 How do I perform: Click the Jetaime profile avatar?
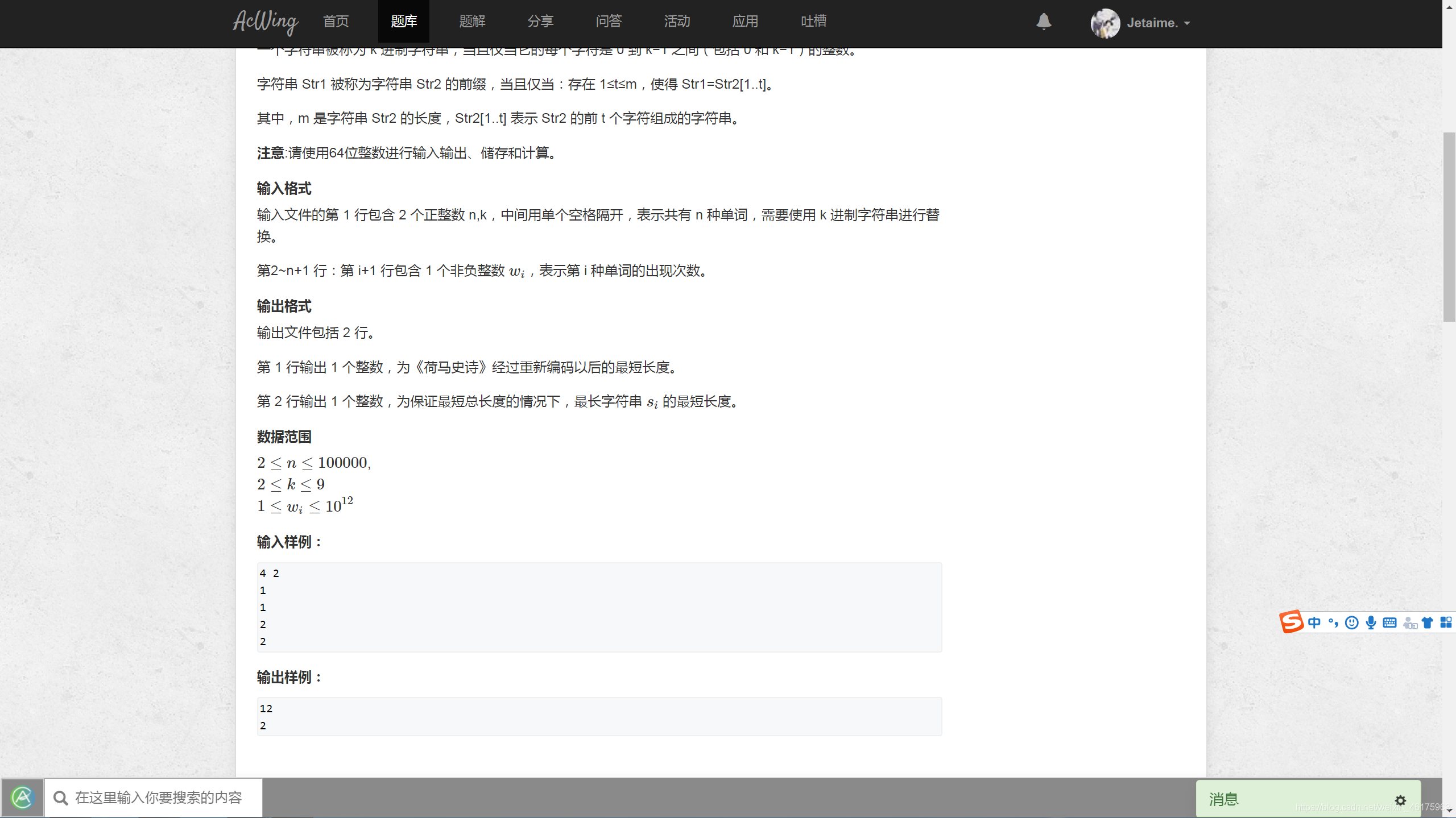(1105, 23)
